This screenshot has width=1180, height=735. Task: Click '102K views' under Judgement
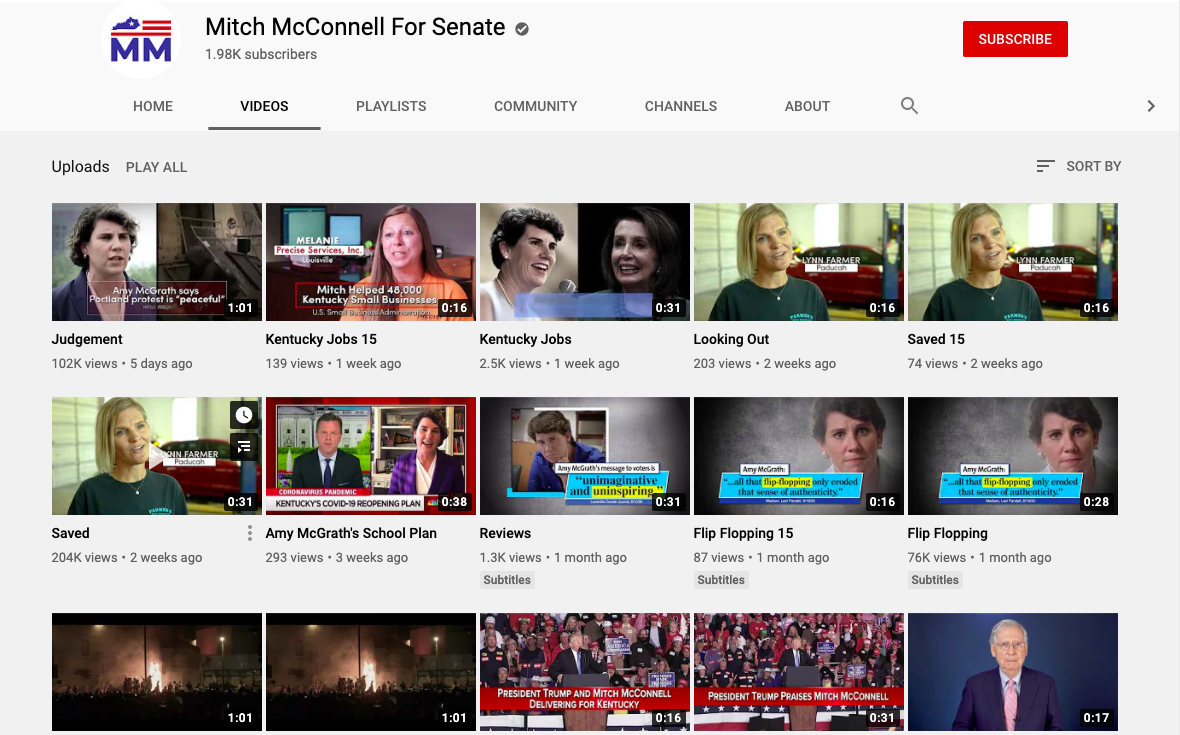click(84, 363)
